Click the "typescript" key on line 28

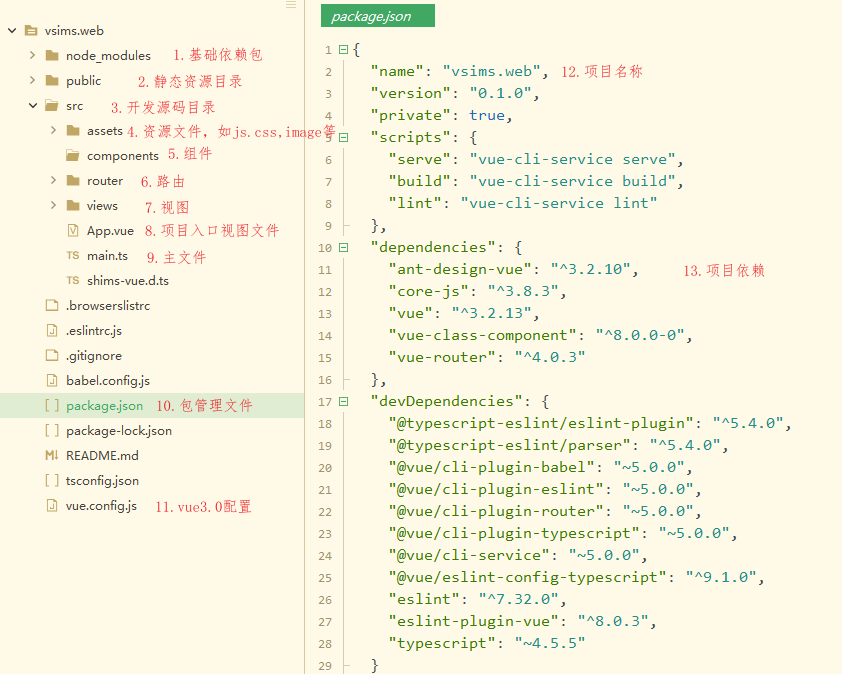[442, 643]
